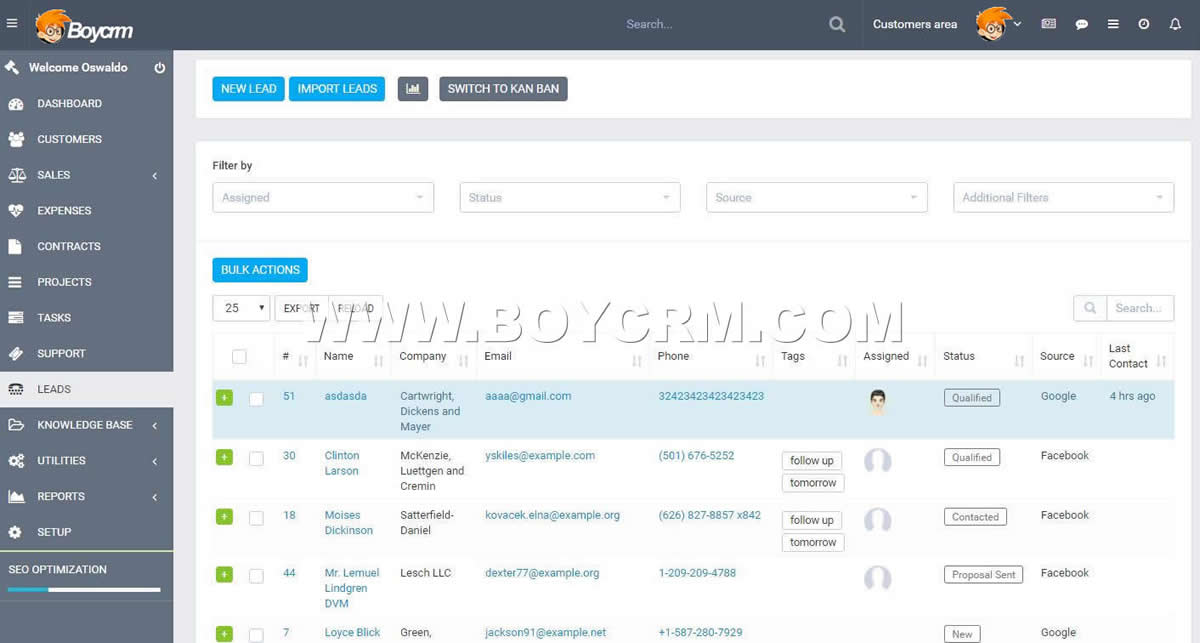Click the table search input field
Image resolution: width=1200 pixels, height=643 pixels.
tap(1139, 308)
